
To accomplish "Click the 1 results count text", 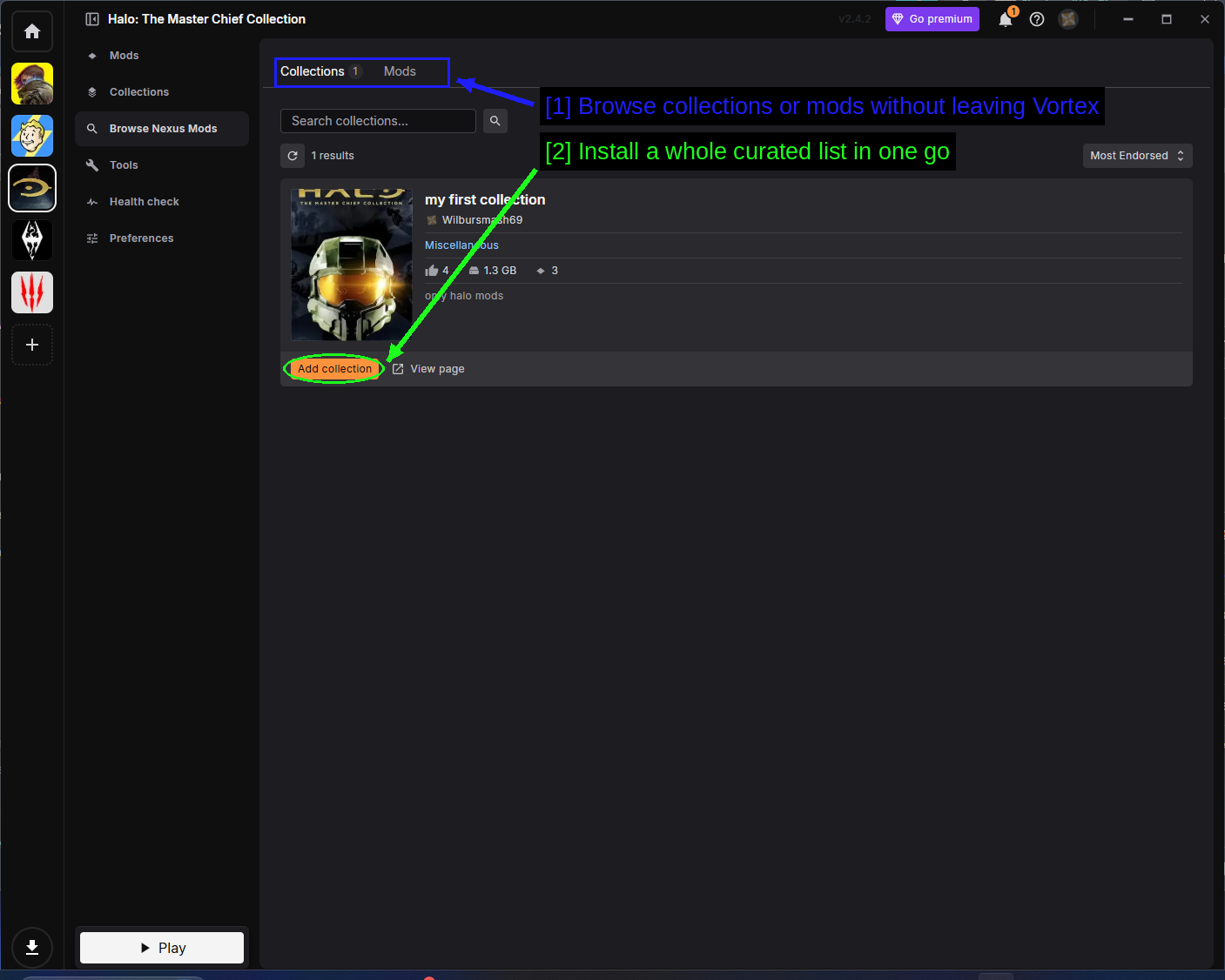I will point(333,156).
